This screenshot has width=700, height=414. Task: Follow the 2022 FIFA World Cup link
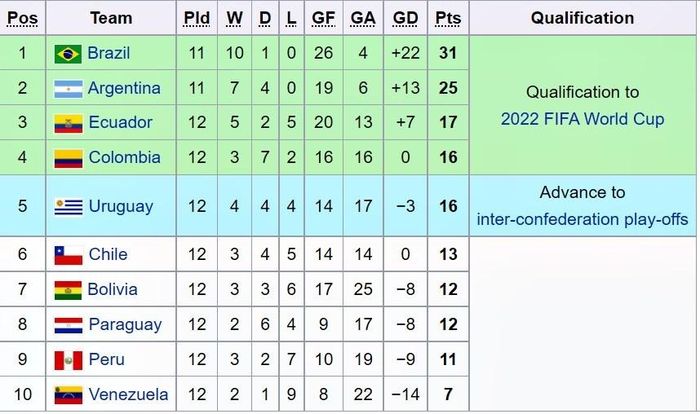point(582,119)
